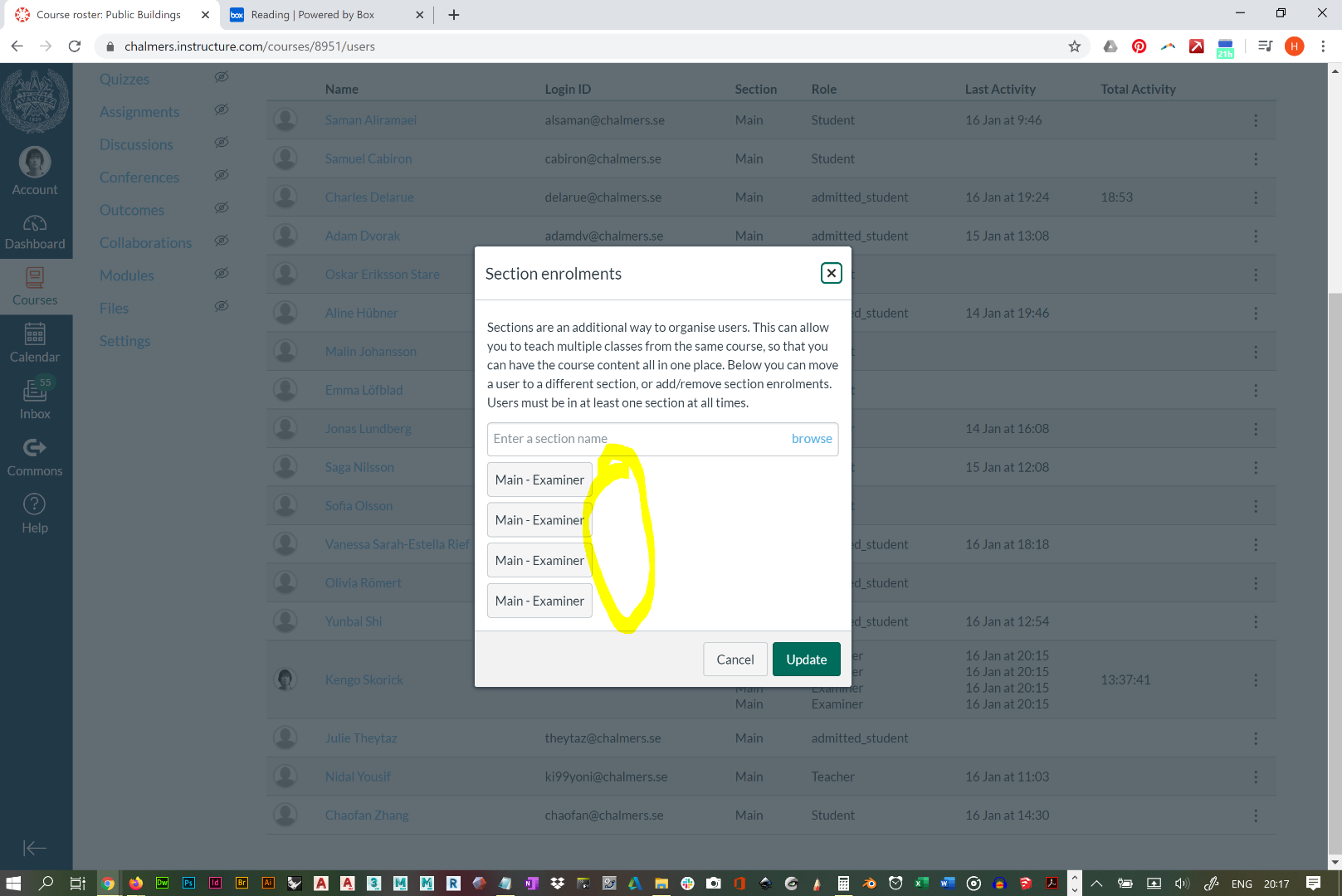Click the Google Drive extension icon

click(x=1110, y=46)
